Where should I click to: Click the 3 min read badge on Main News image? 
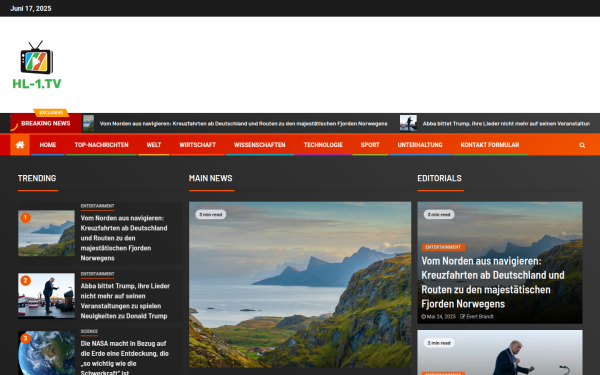[211, 214]
